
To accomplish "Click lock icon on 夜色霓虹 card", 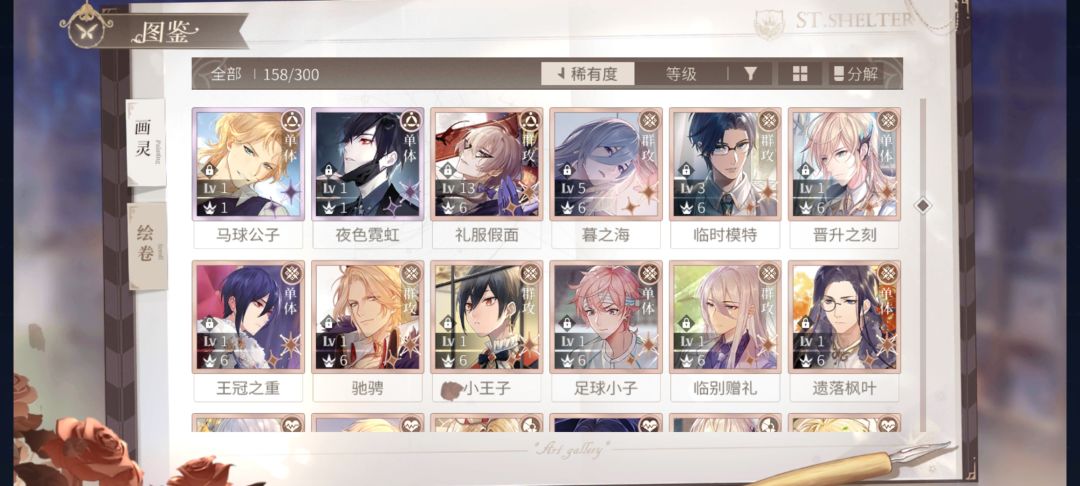I will (x=329, y=169).
